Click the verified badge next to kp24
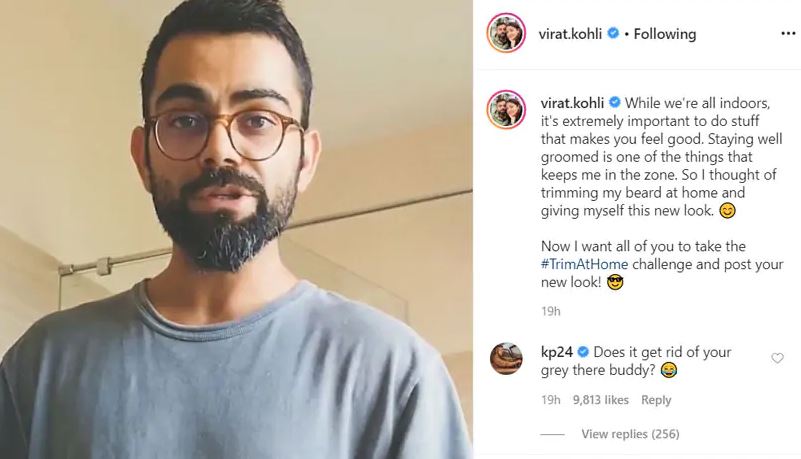This screenshot has height=459, width=801. [582, 352]
